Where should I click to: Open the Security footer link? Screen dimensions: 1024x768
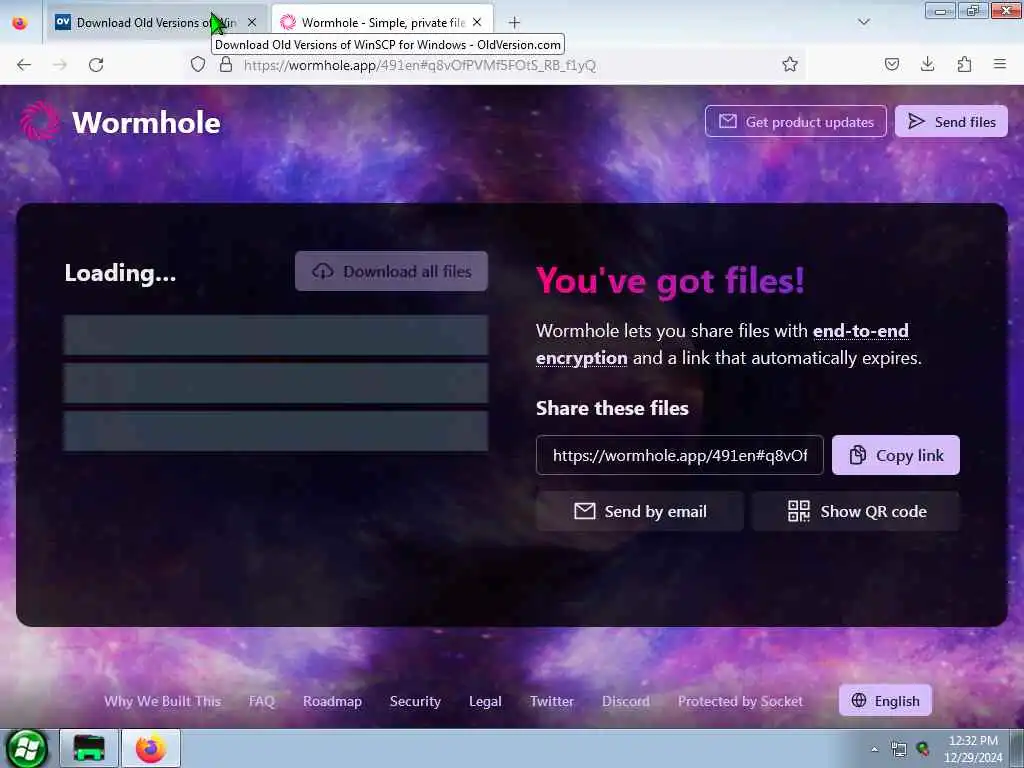(415, 701)
